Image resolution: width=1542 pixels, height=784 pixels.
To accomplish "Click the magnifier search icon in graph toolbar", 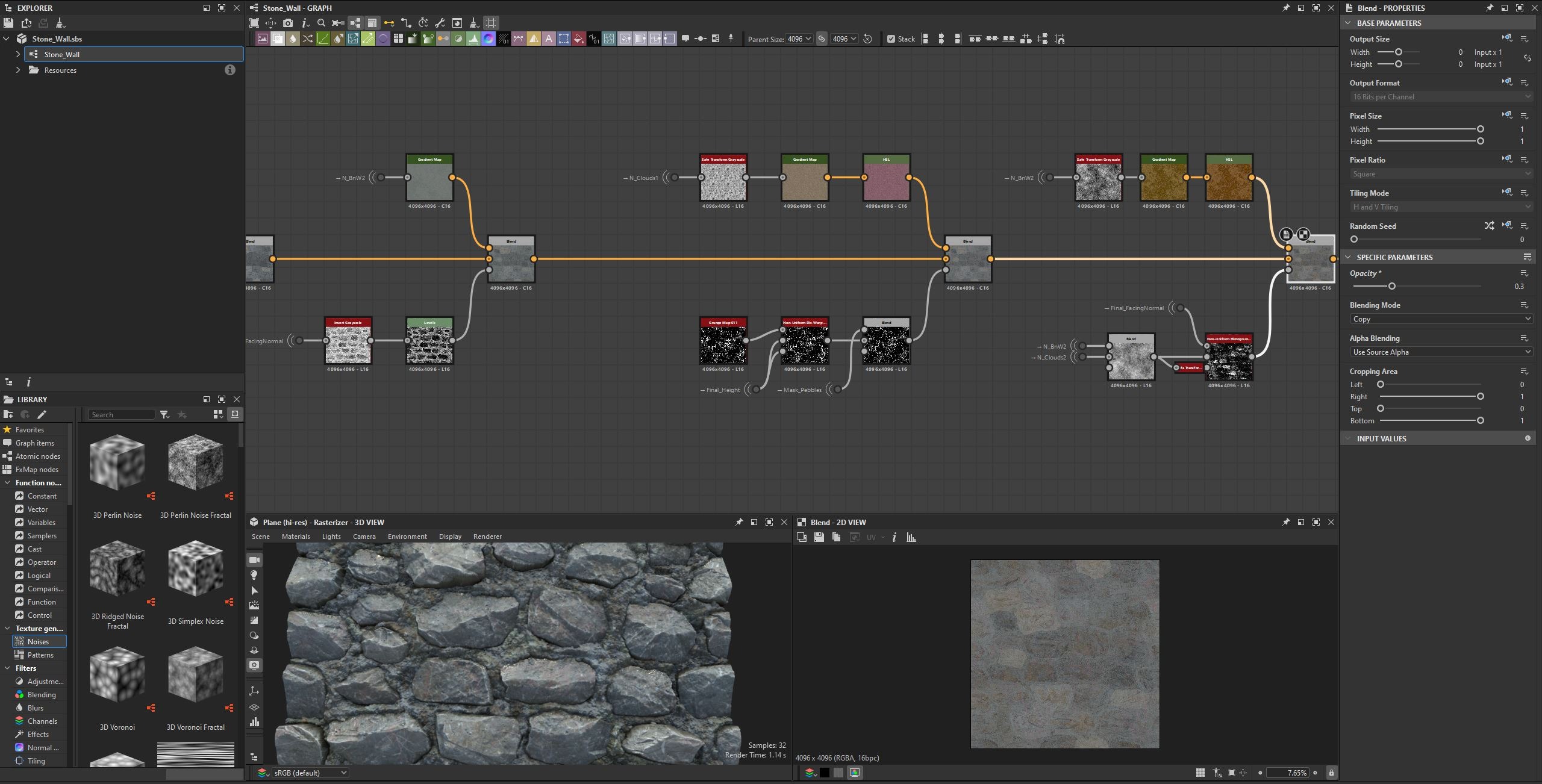I will [x=321, y=23].
